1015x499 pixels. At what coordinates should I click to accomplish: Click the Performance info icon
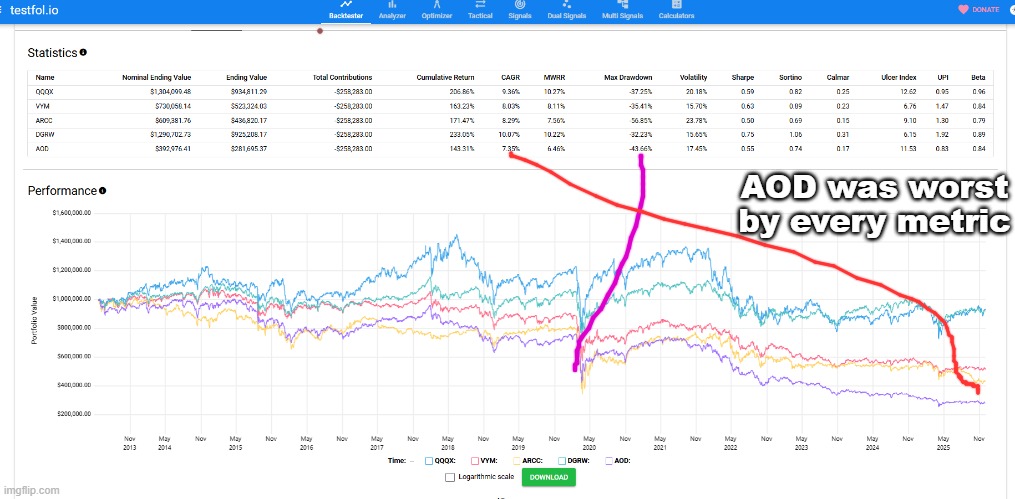[x=102, y=190]
